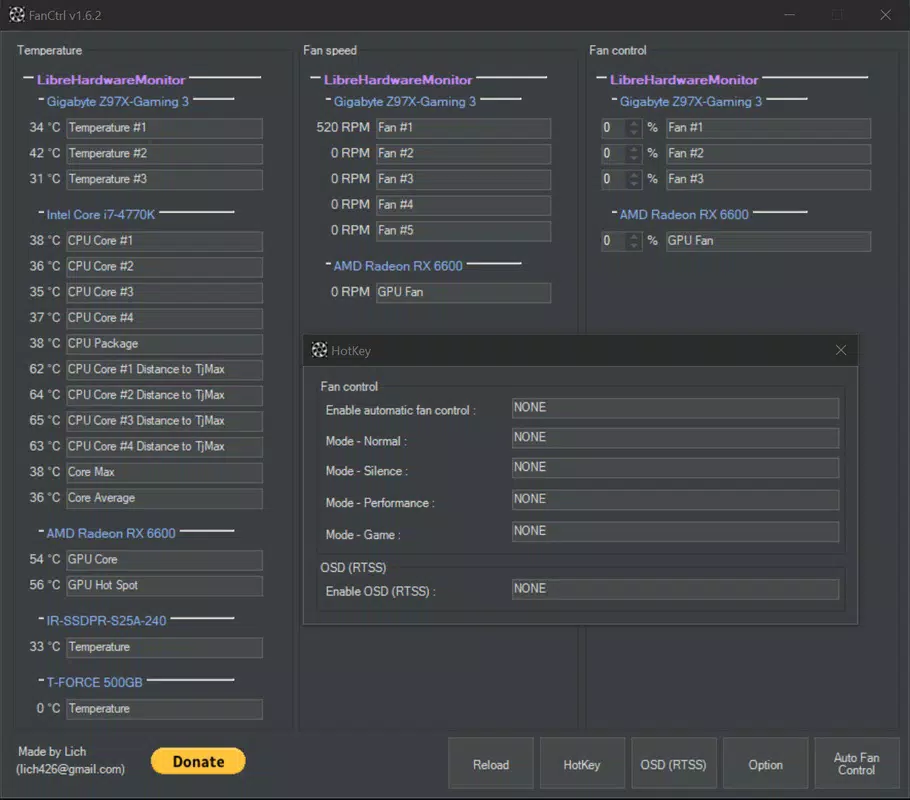910x800 pixels.
Task: Set hotkey field for Mode - Normal
Action: coord(675,438)
